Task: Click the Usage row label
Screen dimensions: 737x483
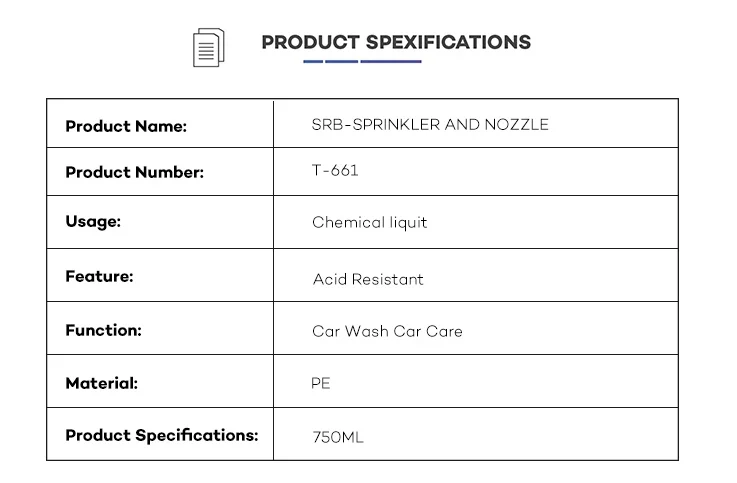Action: point(93,222)
